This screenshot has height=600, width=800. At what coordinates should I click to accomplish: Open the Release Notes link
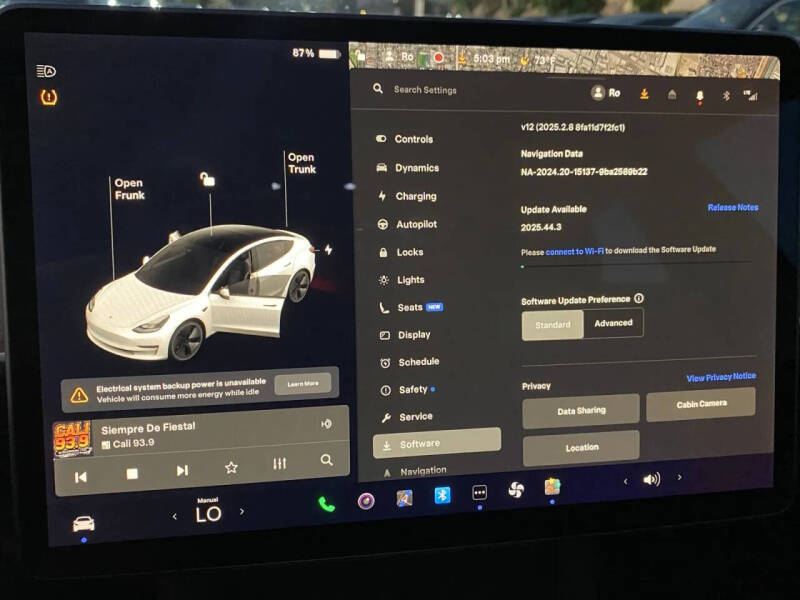click(x=731, y=207)
